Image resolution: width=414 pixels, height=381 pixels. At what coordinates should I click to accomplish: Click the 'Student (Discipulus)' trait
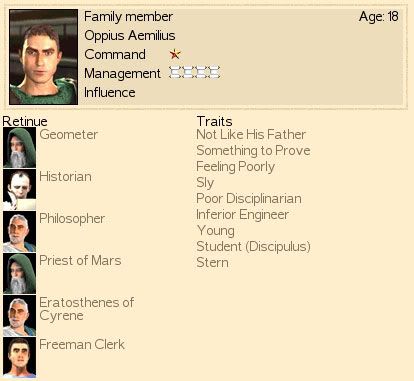pos(254,247)
